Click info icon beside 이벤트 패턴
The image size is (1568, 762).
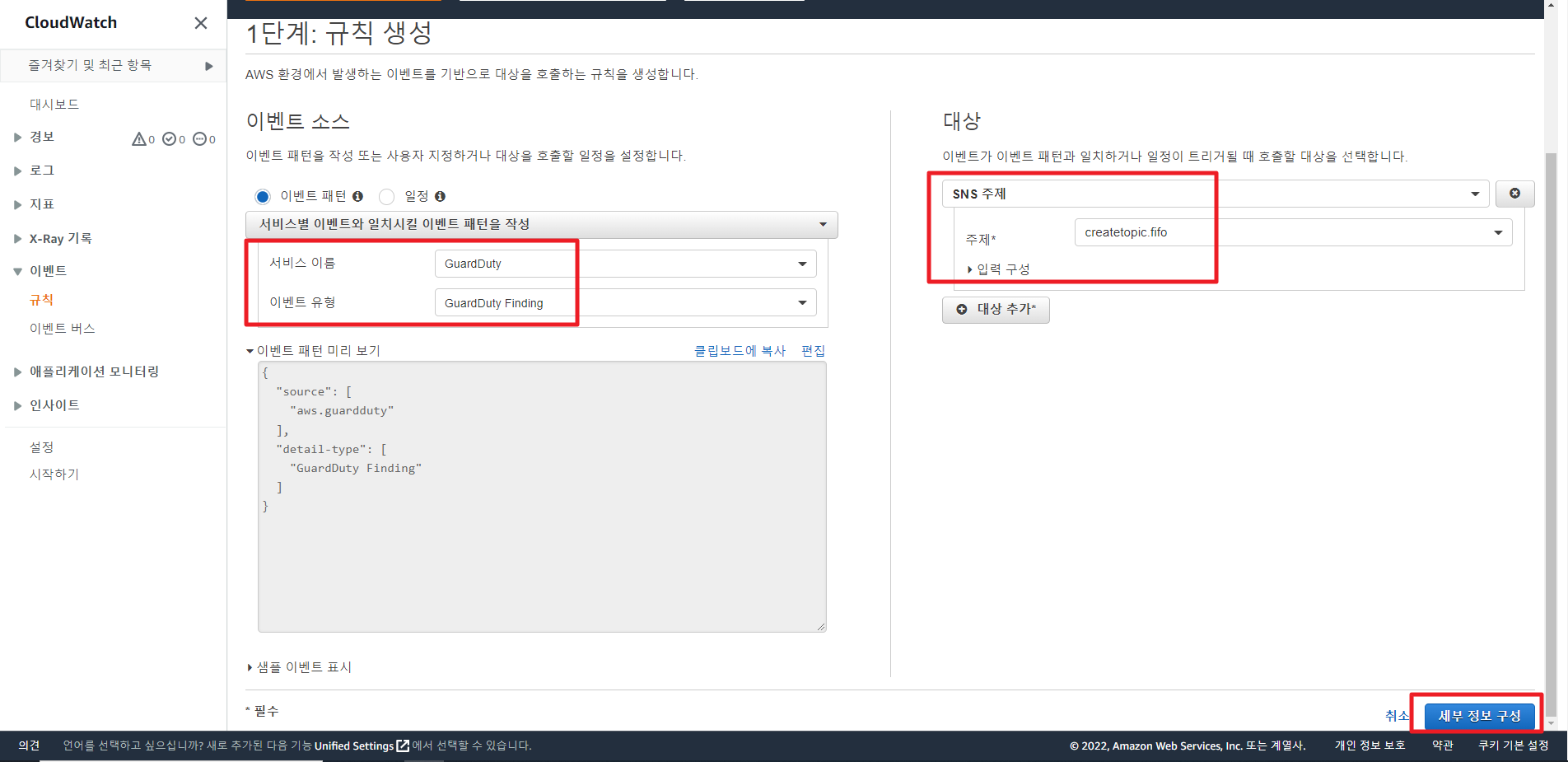click(x=357, y=196)
